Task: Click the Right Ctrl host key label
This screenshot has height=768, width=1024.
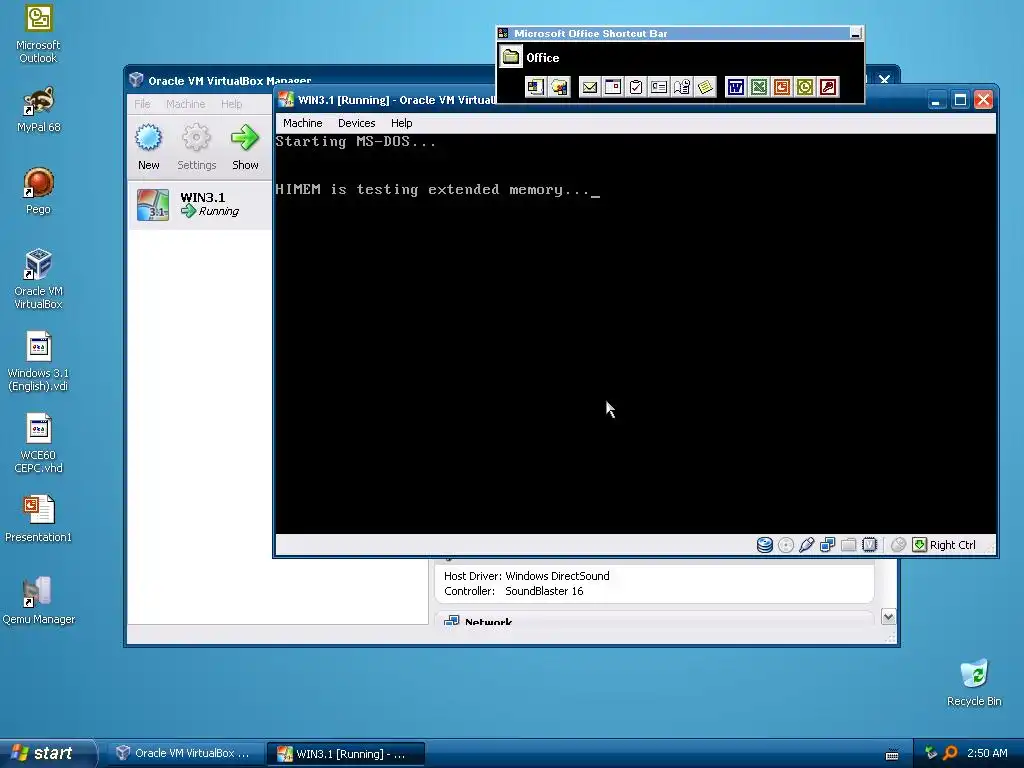Action: click(952, 545)
